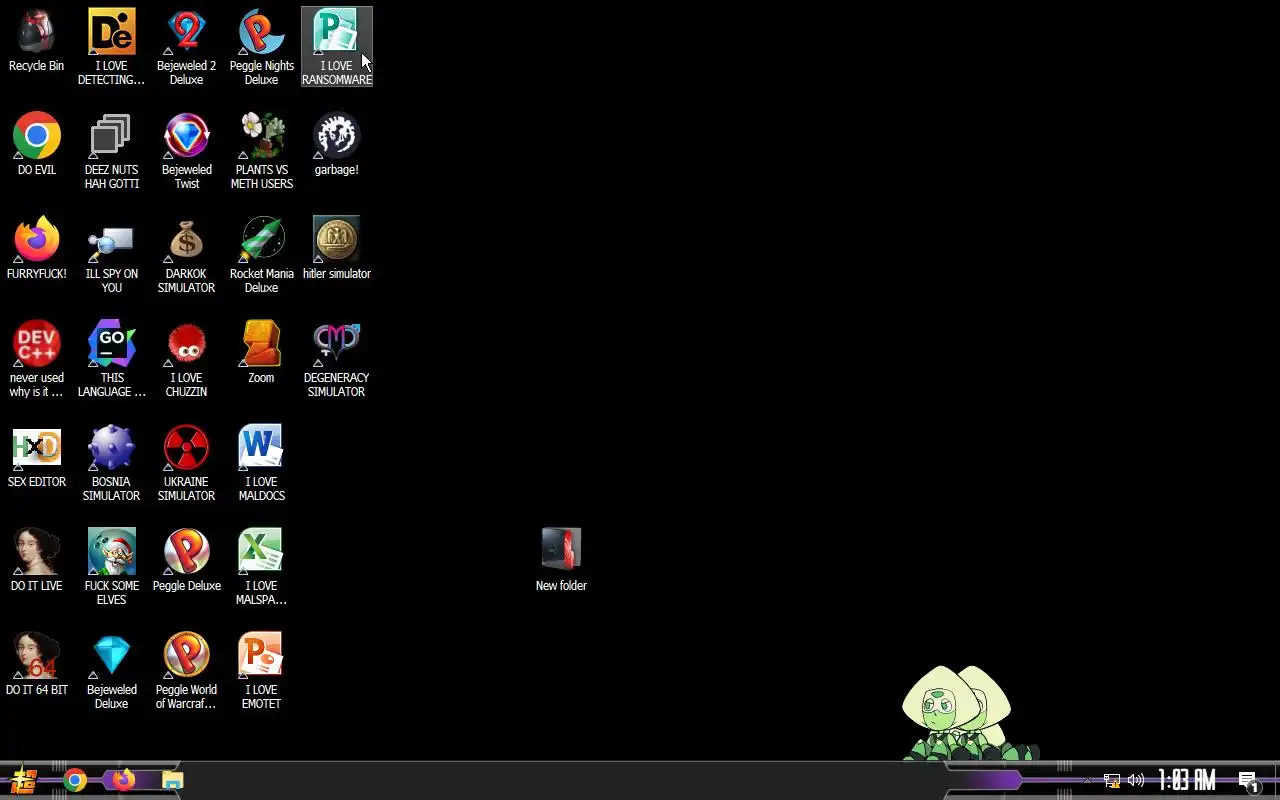Select the Bejeweled 2 Deluxe shortcut
This screenshot has width=1280, height=800.
tap(186, 47)
